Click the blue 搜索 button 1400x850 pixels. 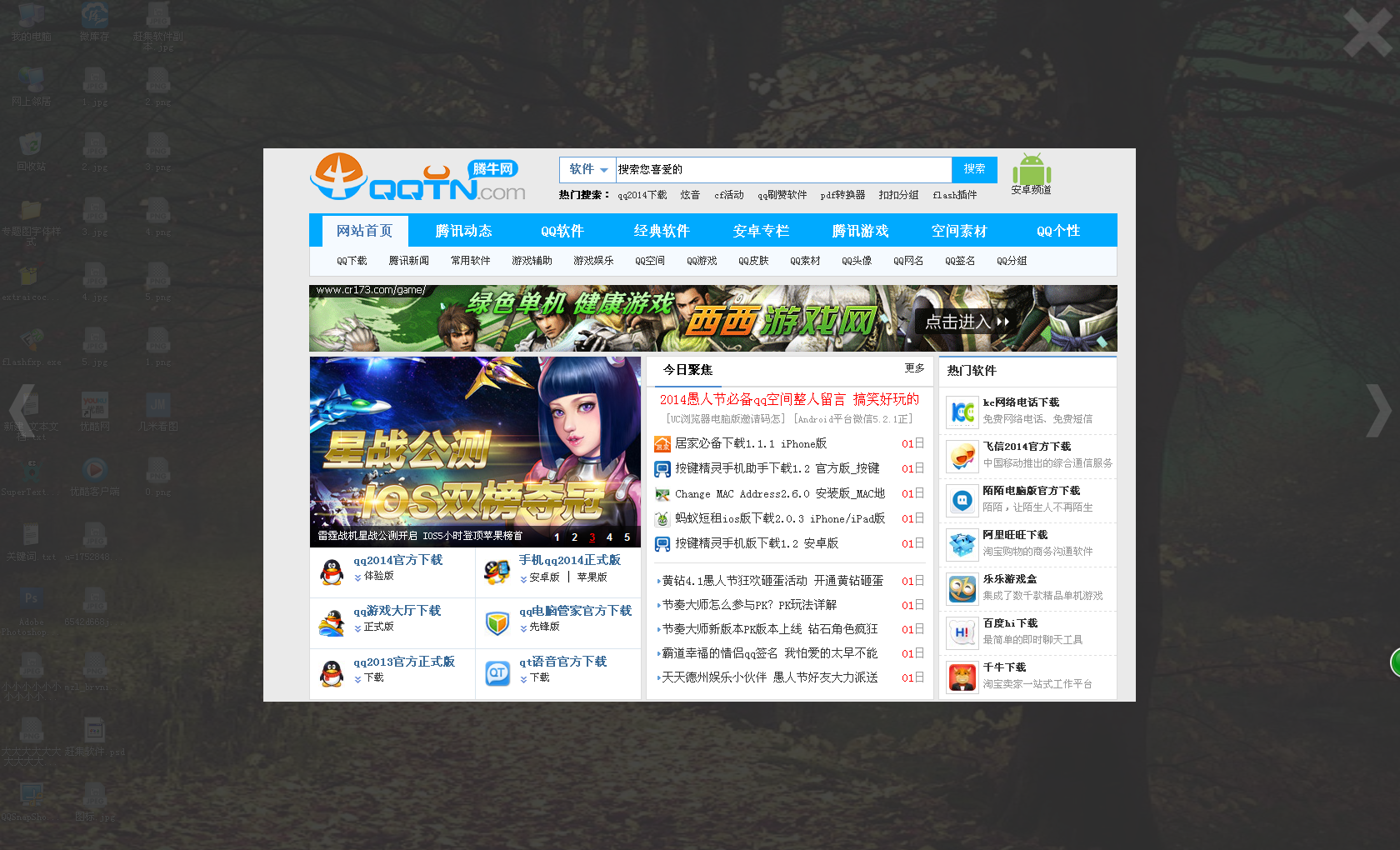(x=975, y=169)
